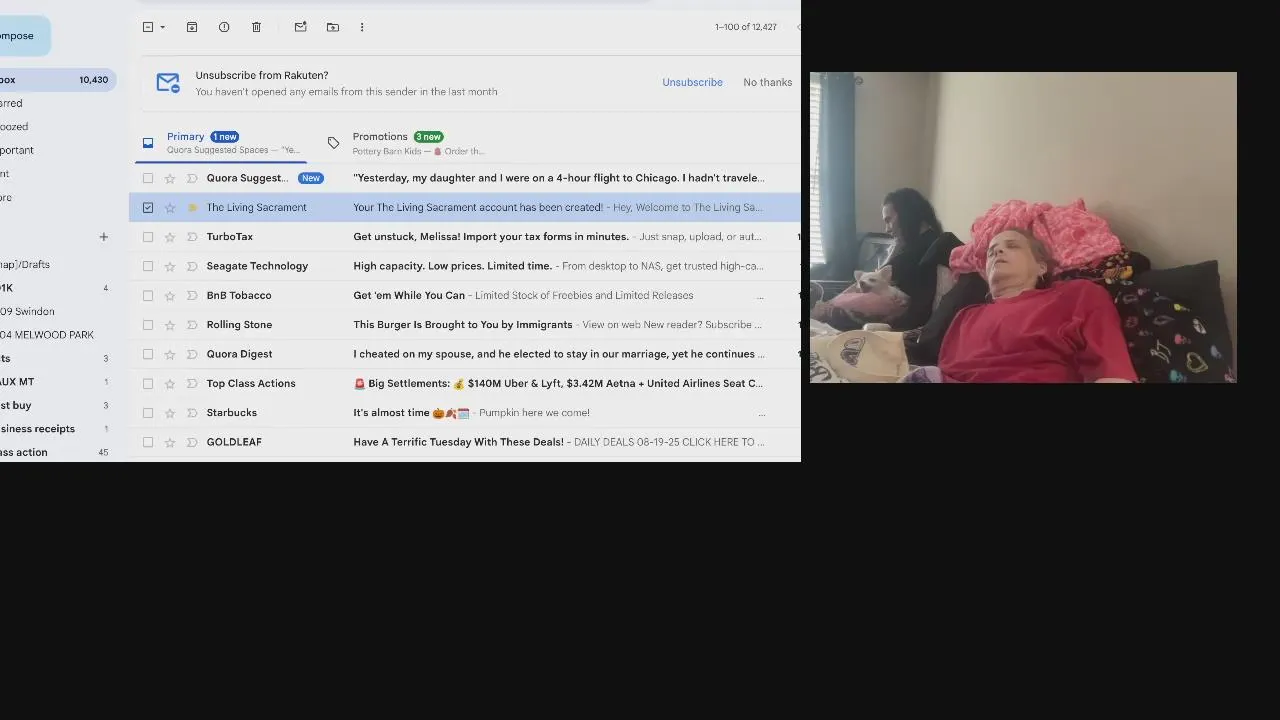Uncheck The Living Sacrament email checkbox
The width and height of the screenshot is (1280, 720).
click(148, 208)
